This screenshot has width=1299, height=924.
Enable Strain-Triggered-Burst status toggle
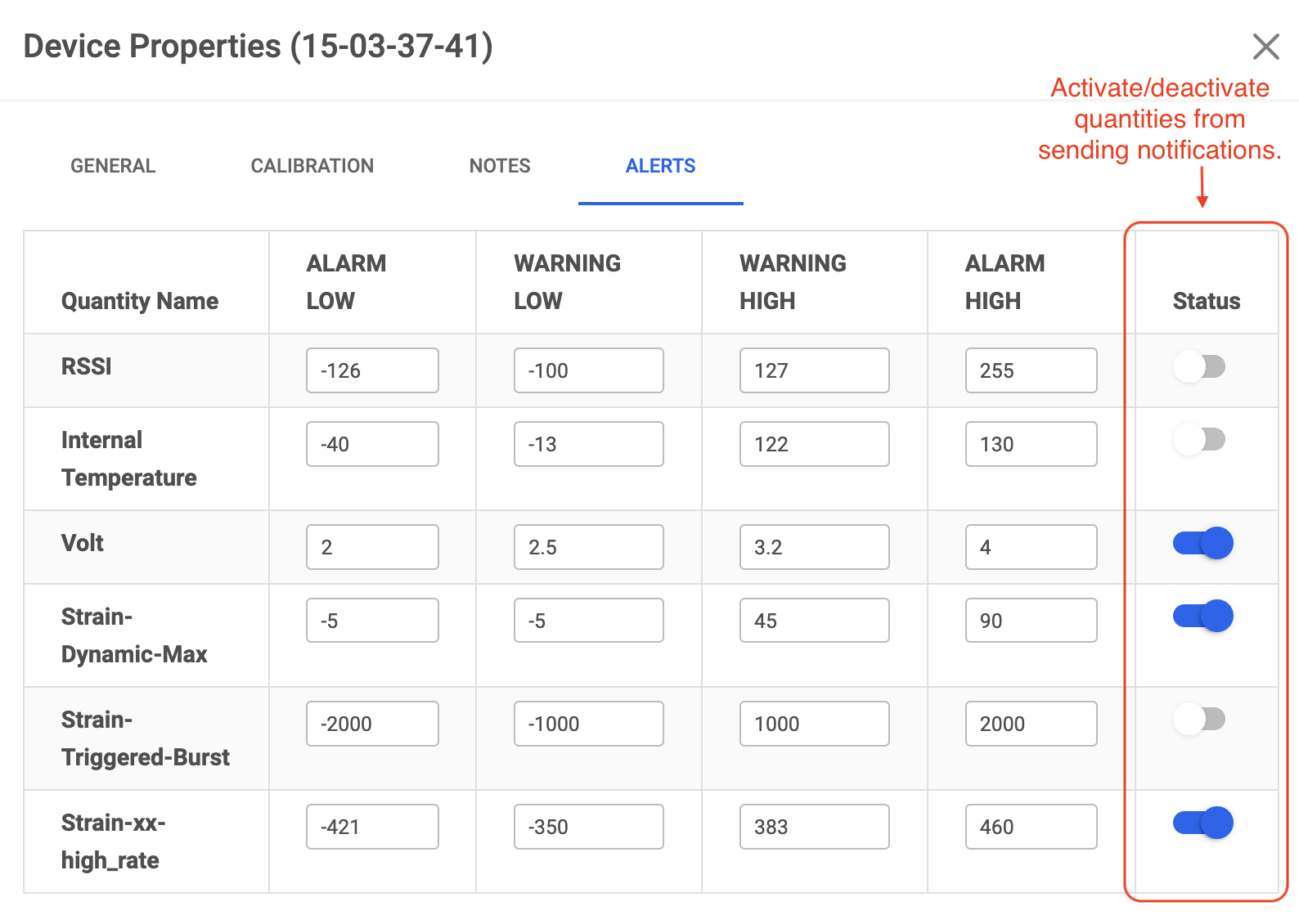1199,720
